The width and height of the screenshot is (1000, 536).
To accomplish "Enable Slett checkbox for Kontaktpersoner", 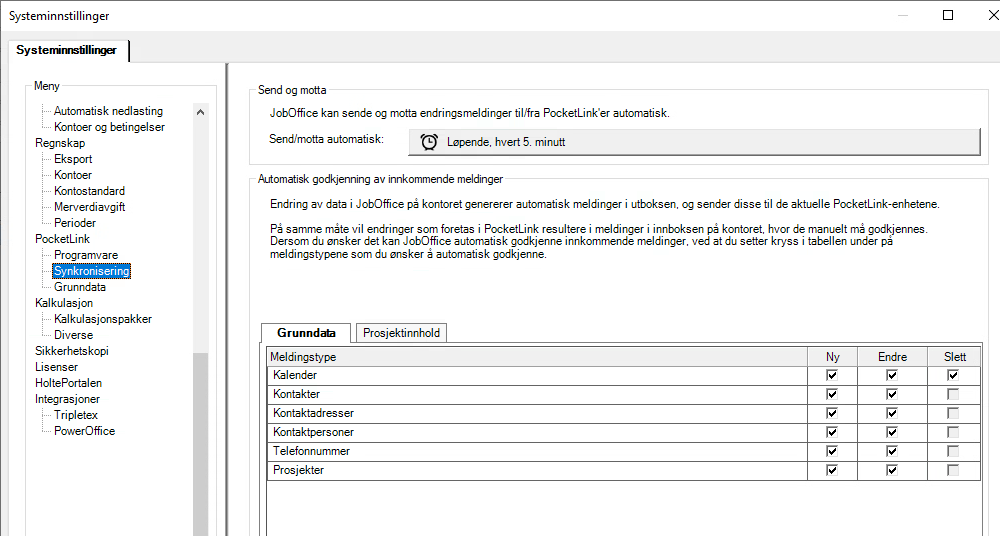I will 953,432.
